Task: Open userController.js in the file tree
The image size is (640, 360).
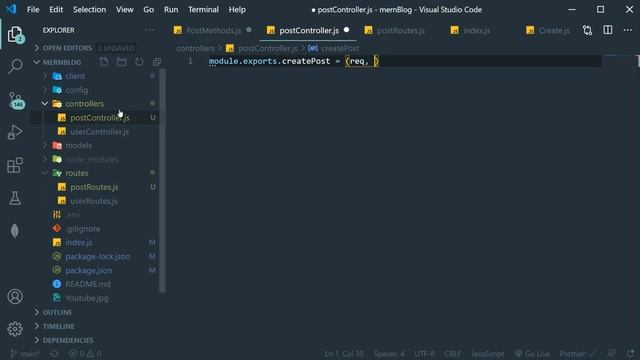Action: [x=100, y=131]
